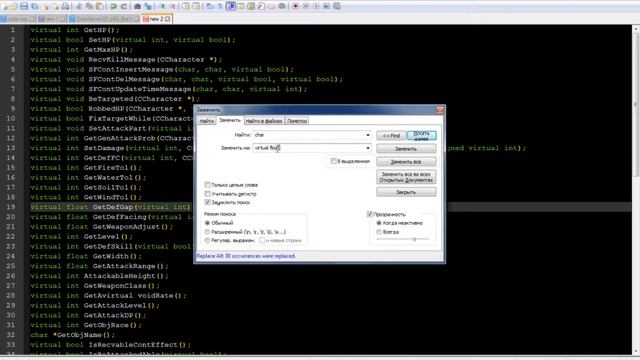Viewport: 640px width, 360px height.
Task: Click code line 'char *GetObjName();'
Action: [73, 335]
